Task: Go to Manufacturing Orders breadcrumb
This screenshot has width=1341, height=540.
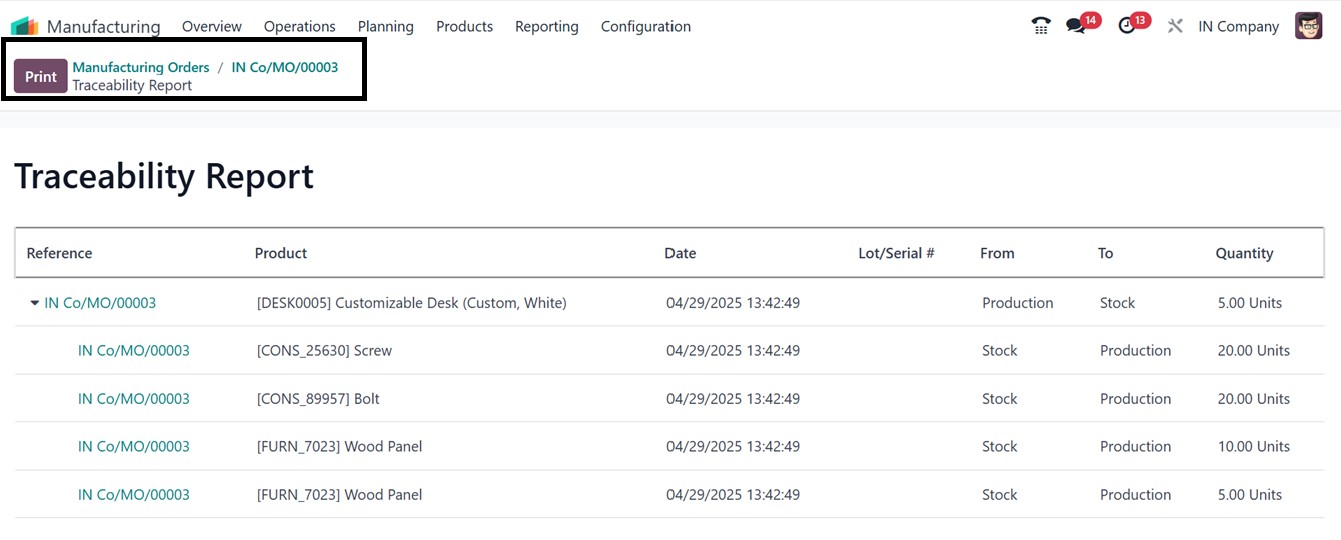Action: click(x=141, y=67)
